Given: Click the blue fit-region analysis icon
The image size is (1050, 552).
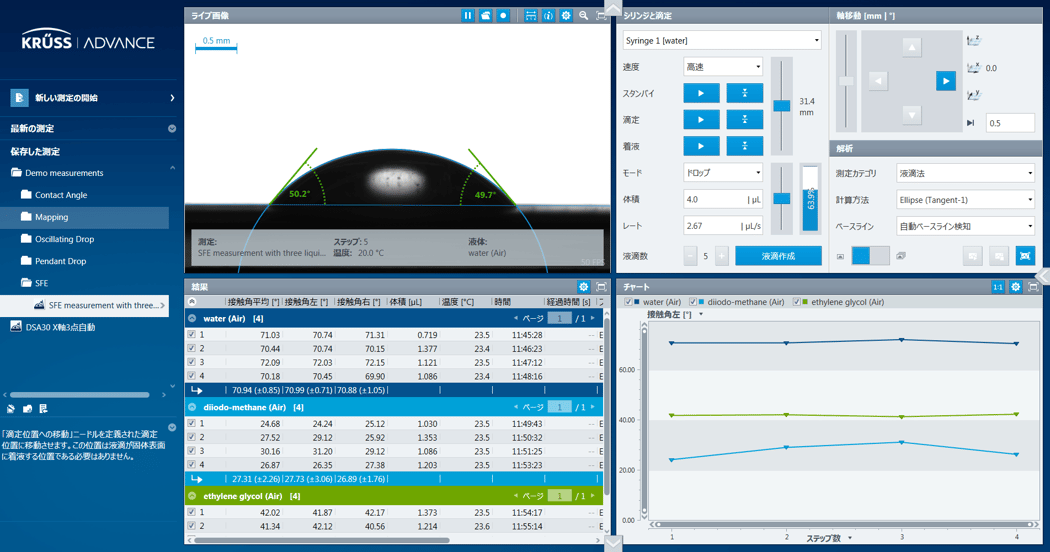Looking at the screenshot, I should (1025, 256).
